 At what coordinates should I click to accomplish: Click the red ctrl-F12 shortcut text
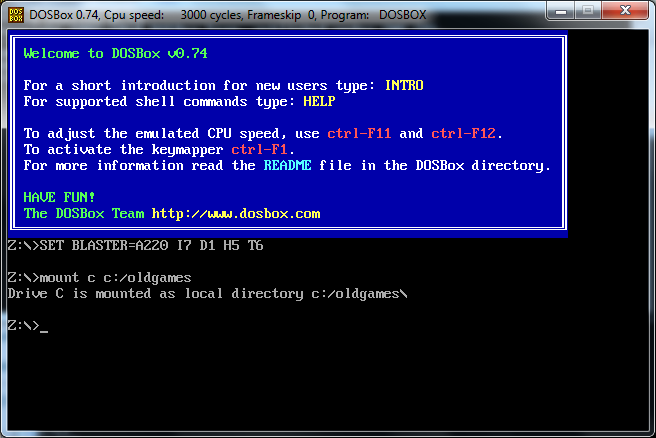pos(463,133)
